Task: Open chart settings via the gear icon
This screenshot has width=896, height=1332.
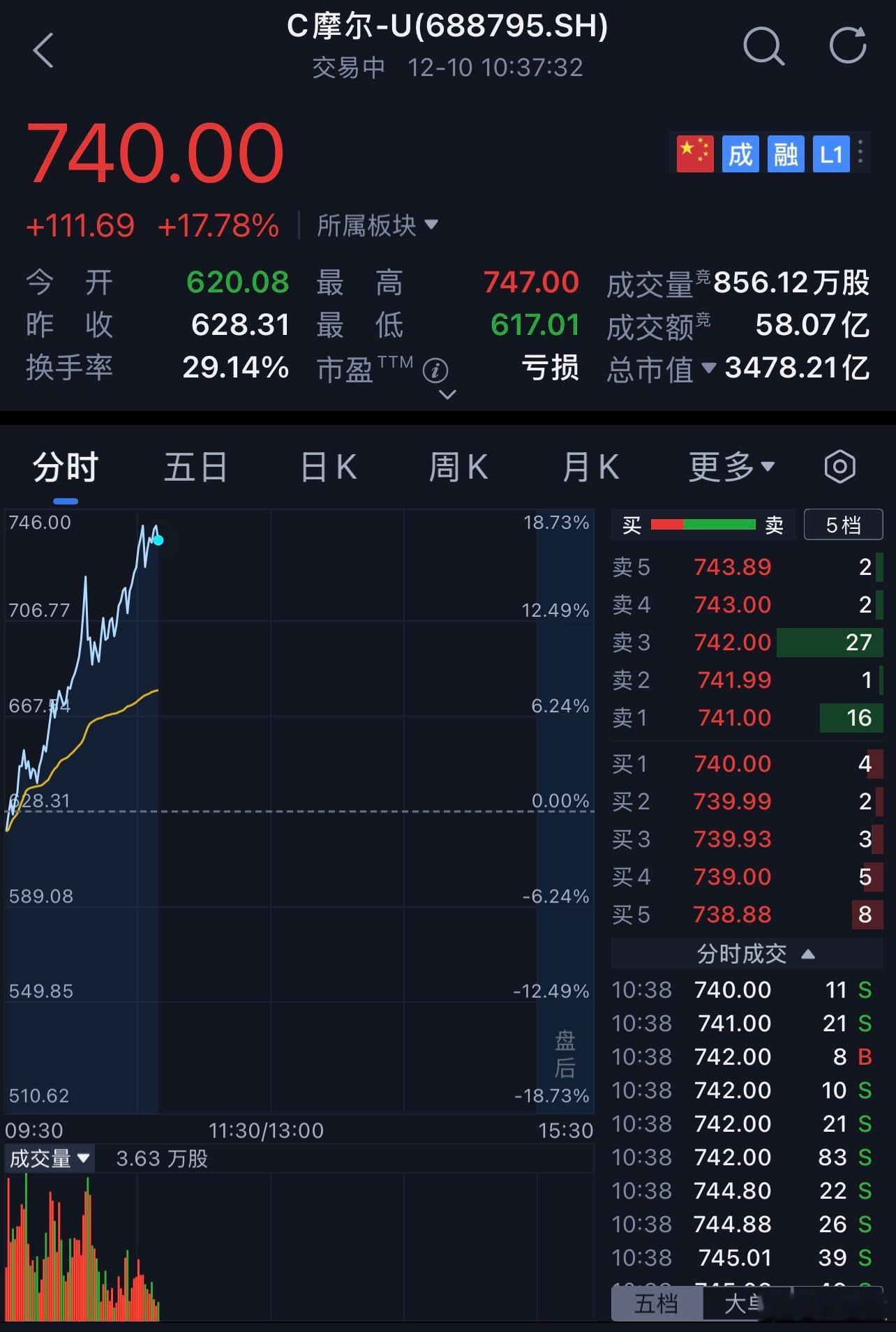Action: [x=840, y=466]
